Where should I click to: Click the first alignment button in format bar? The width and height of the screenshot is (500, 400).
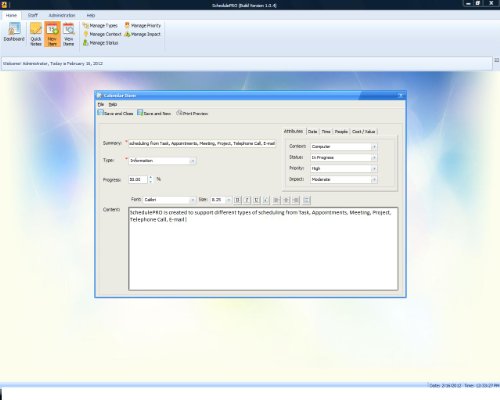click(x=276, y=200)
